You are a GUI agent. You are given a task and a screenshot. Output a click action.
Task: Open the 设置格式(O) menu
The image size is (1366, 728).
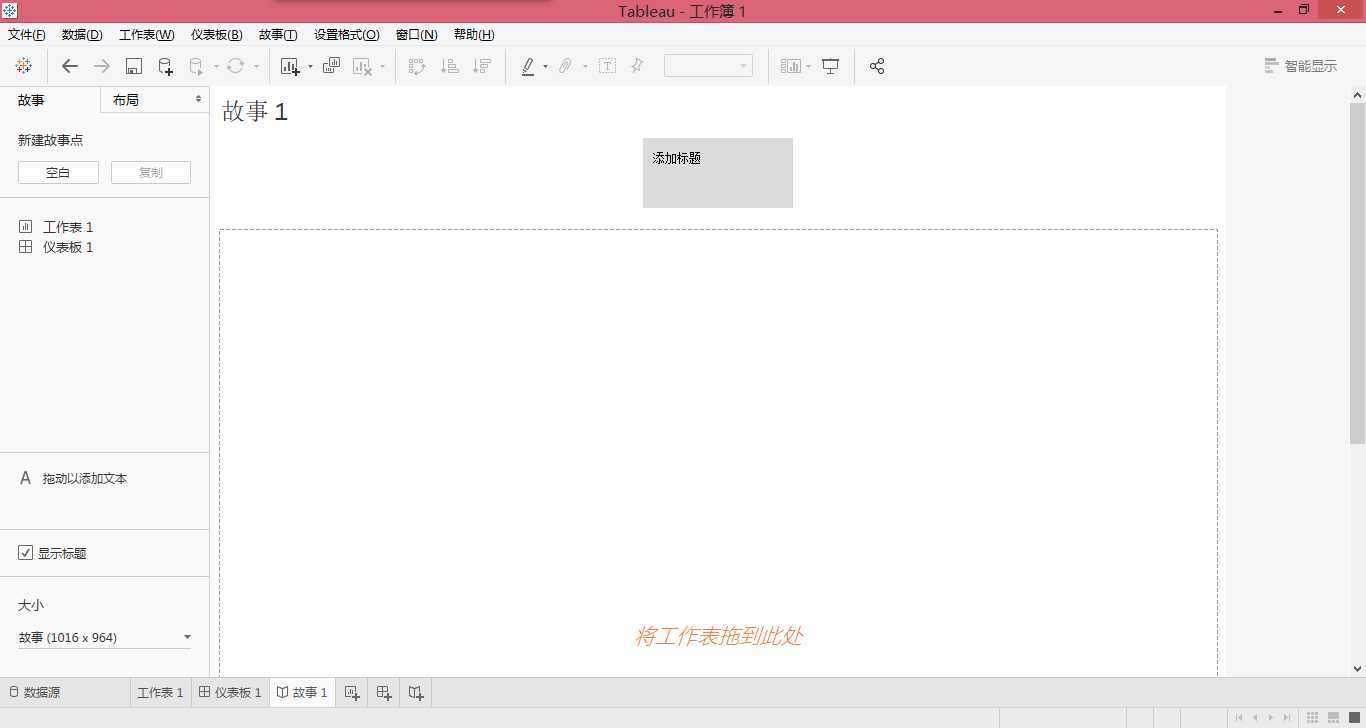(x=347, y=34)
